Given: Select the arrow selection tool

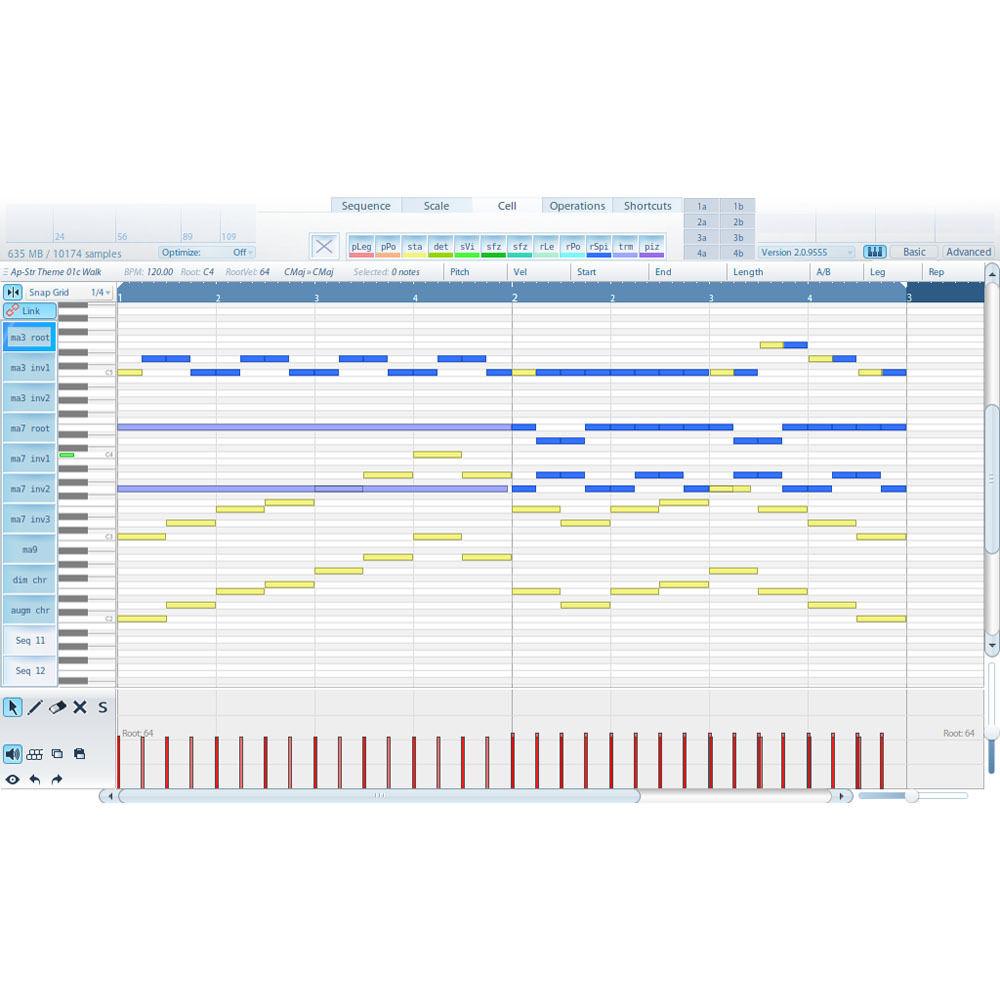Looking at the screenshot, I should [x=12, y=707].
